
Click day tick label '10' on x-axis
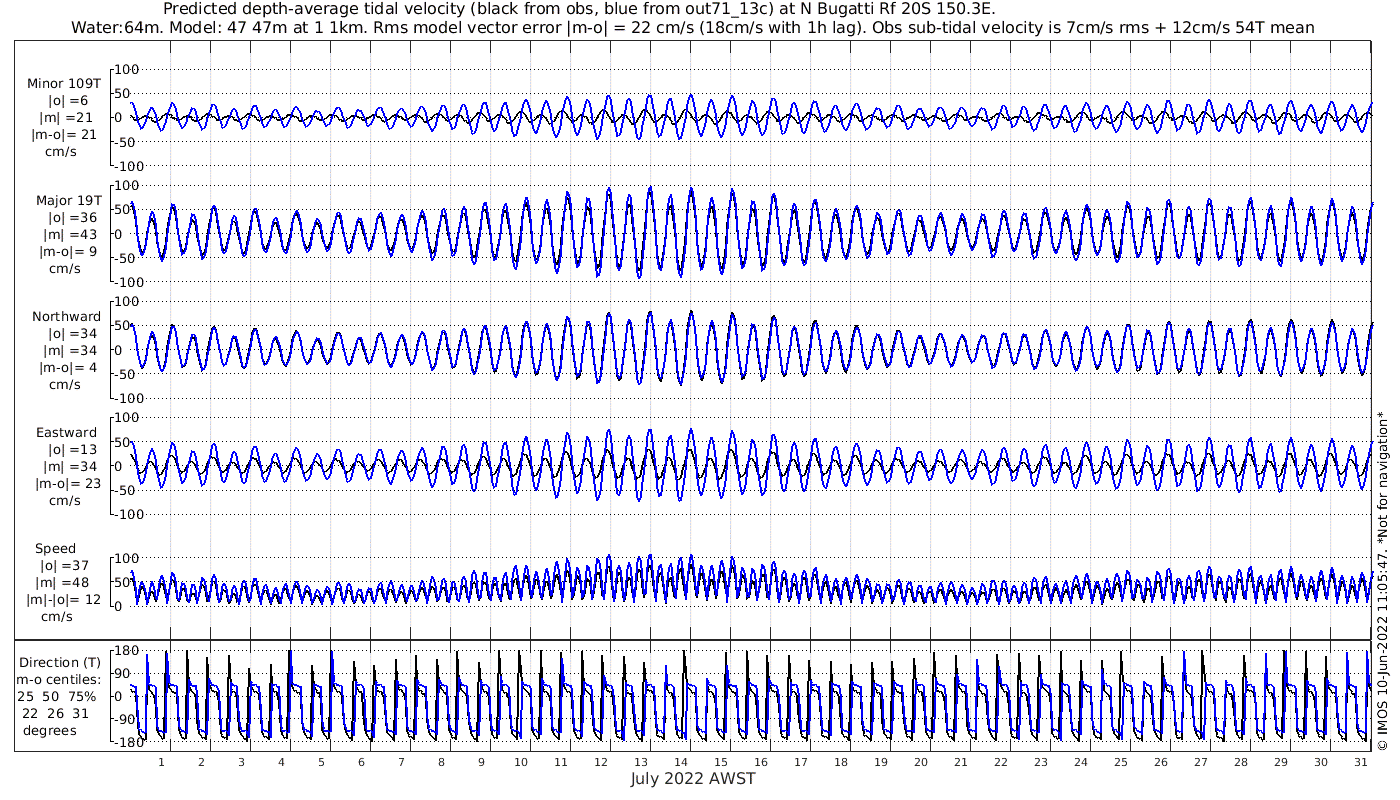(520, 761)
